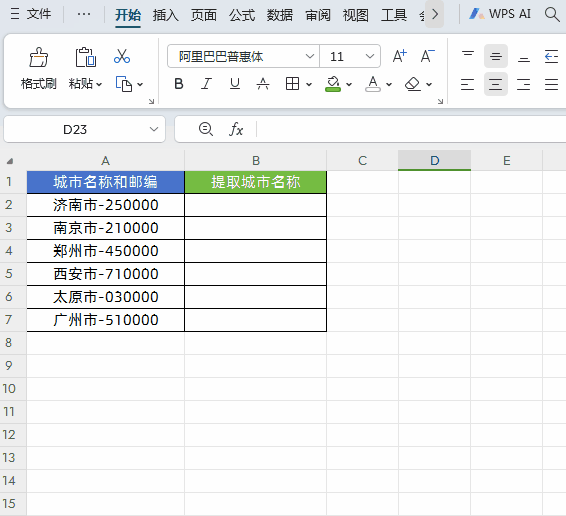Select column A header
The image size is (566, 516).
coord(105,161)
